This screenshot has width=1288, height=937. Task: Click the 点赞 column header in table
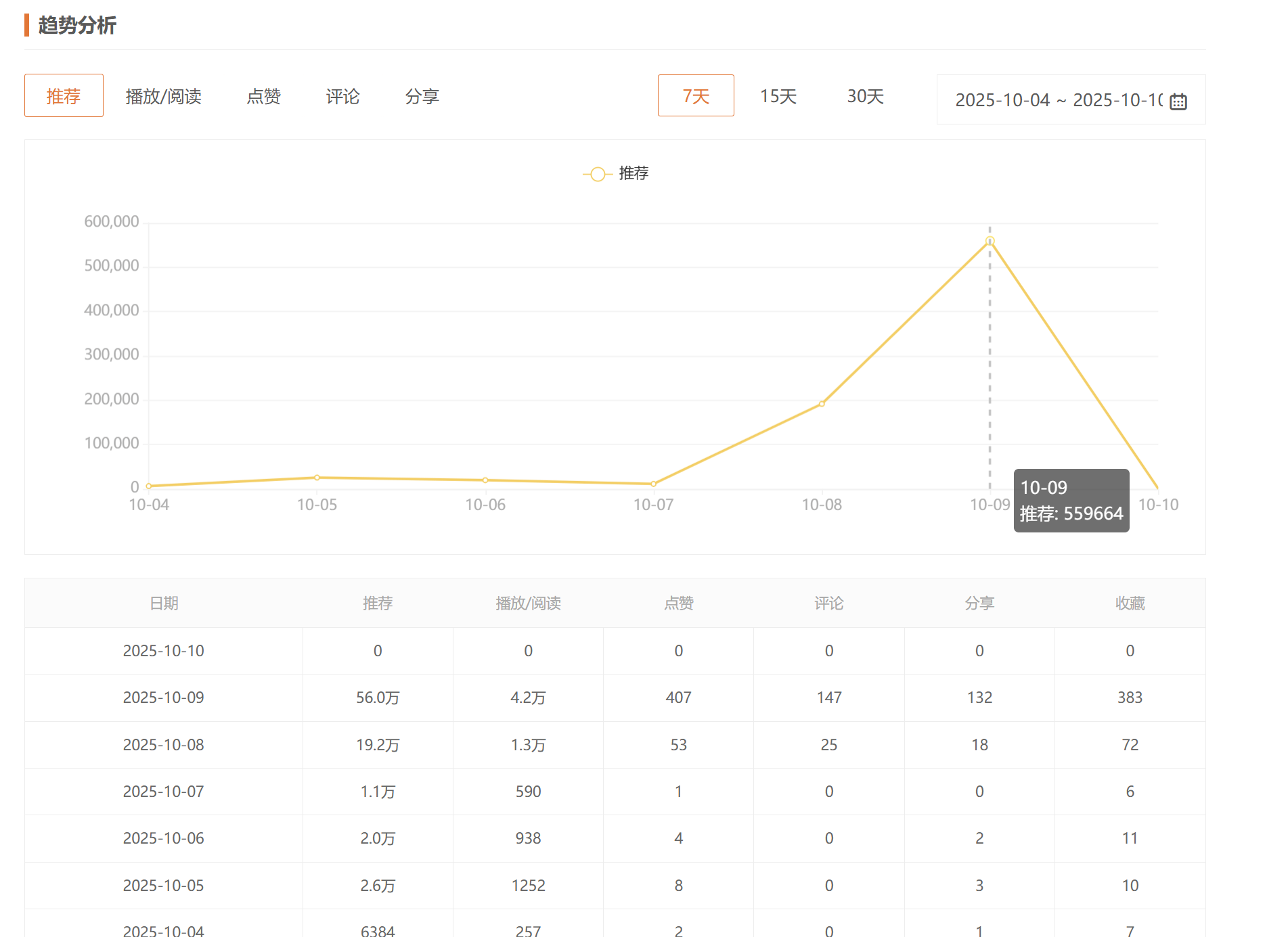(x=679, y=603)
